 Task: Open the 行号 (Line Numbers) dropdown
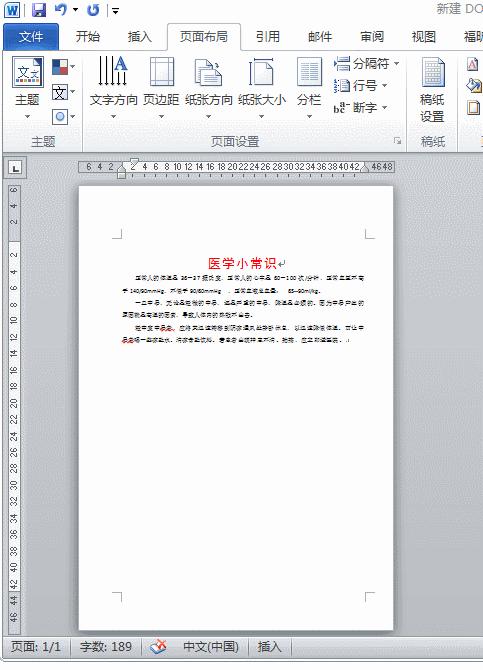360,86
